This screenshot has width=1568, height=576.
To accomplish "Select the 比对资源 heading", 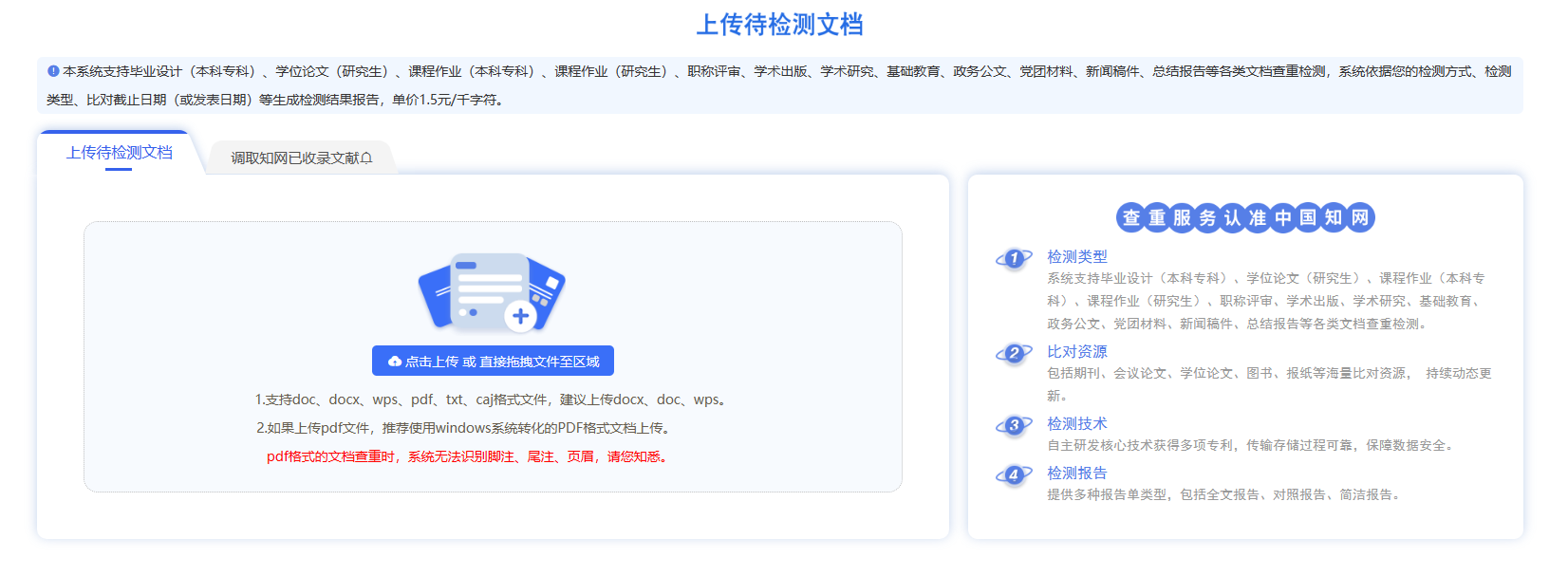I will pyautogui.click(x=1076, y=351).
